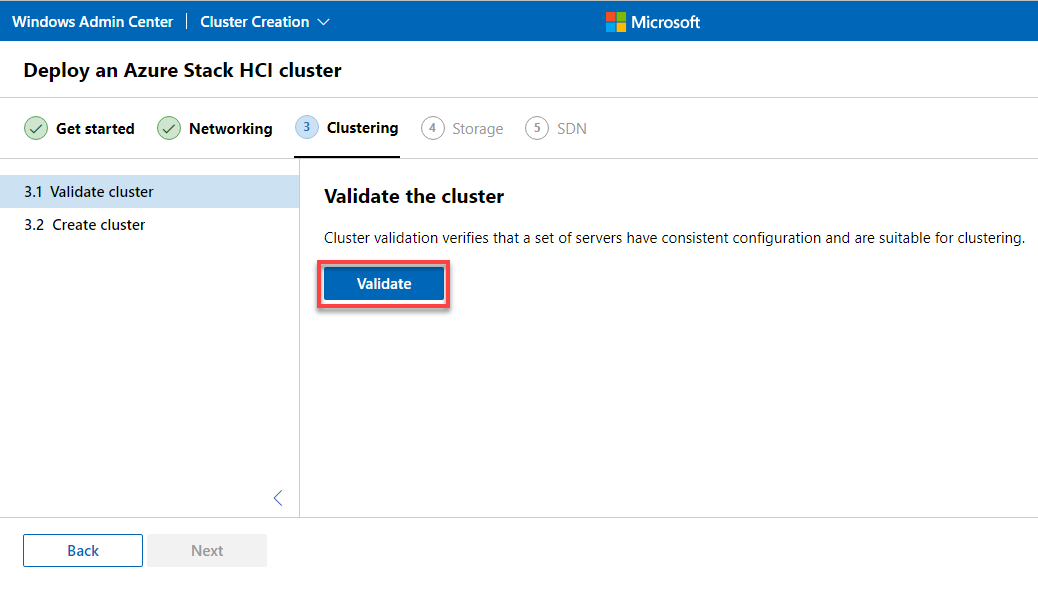
Task: Expand the Cluster Creation dropdown
Action: 265,22
